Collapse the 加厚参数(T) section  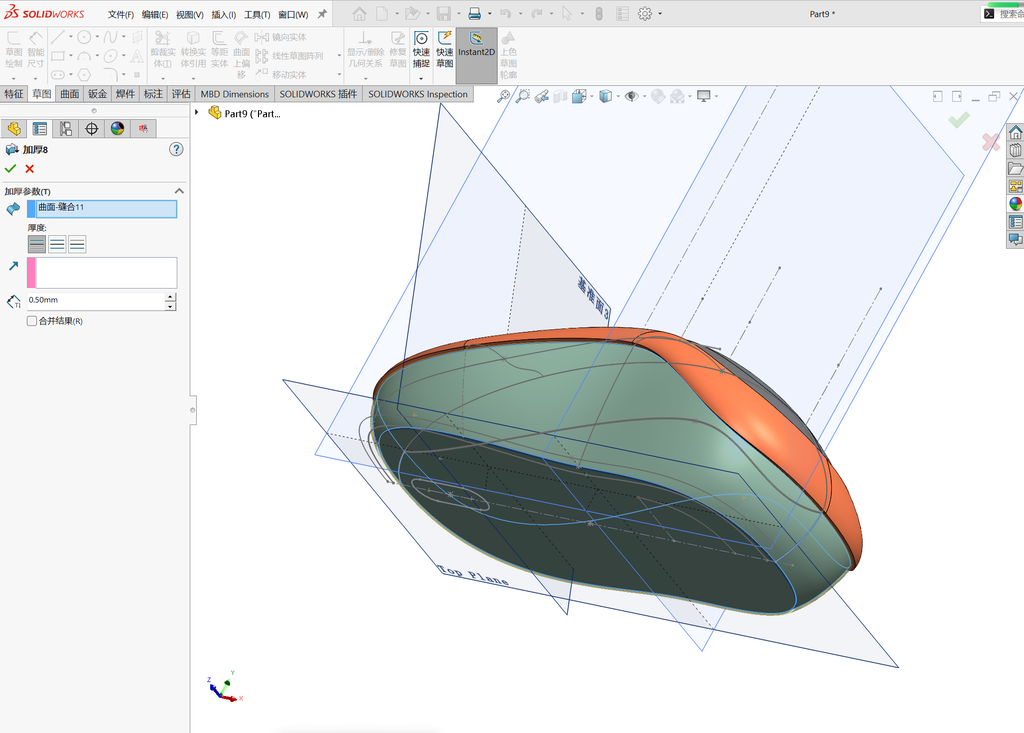[179, 191]
